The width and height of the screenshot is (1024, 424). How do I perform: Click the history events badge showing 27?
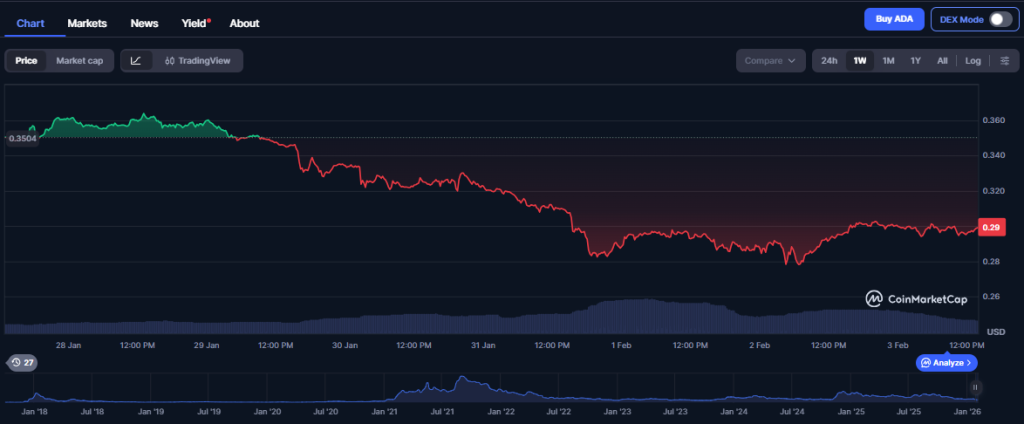[21, 362]
